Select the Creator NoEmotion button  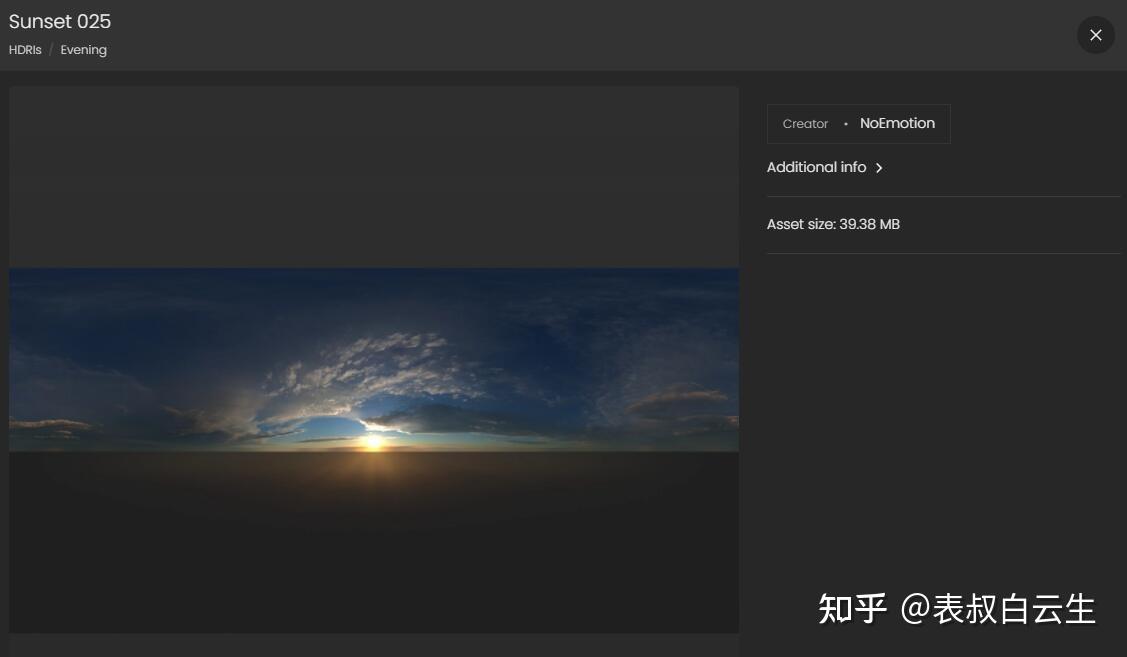[857, 123]
